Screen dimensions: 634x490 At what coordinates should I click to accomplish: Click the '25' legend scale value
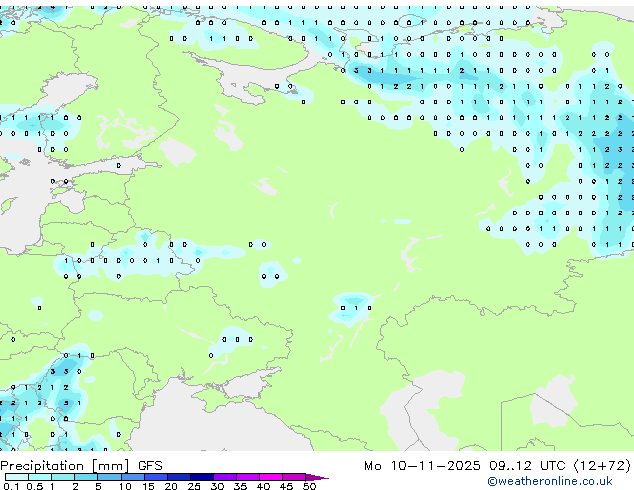[x=194, y=486]
